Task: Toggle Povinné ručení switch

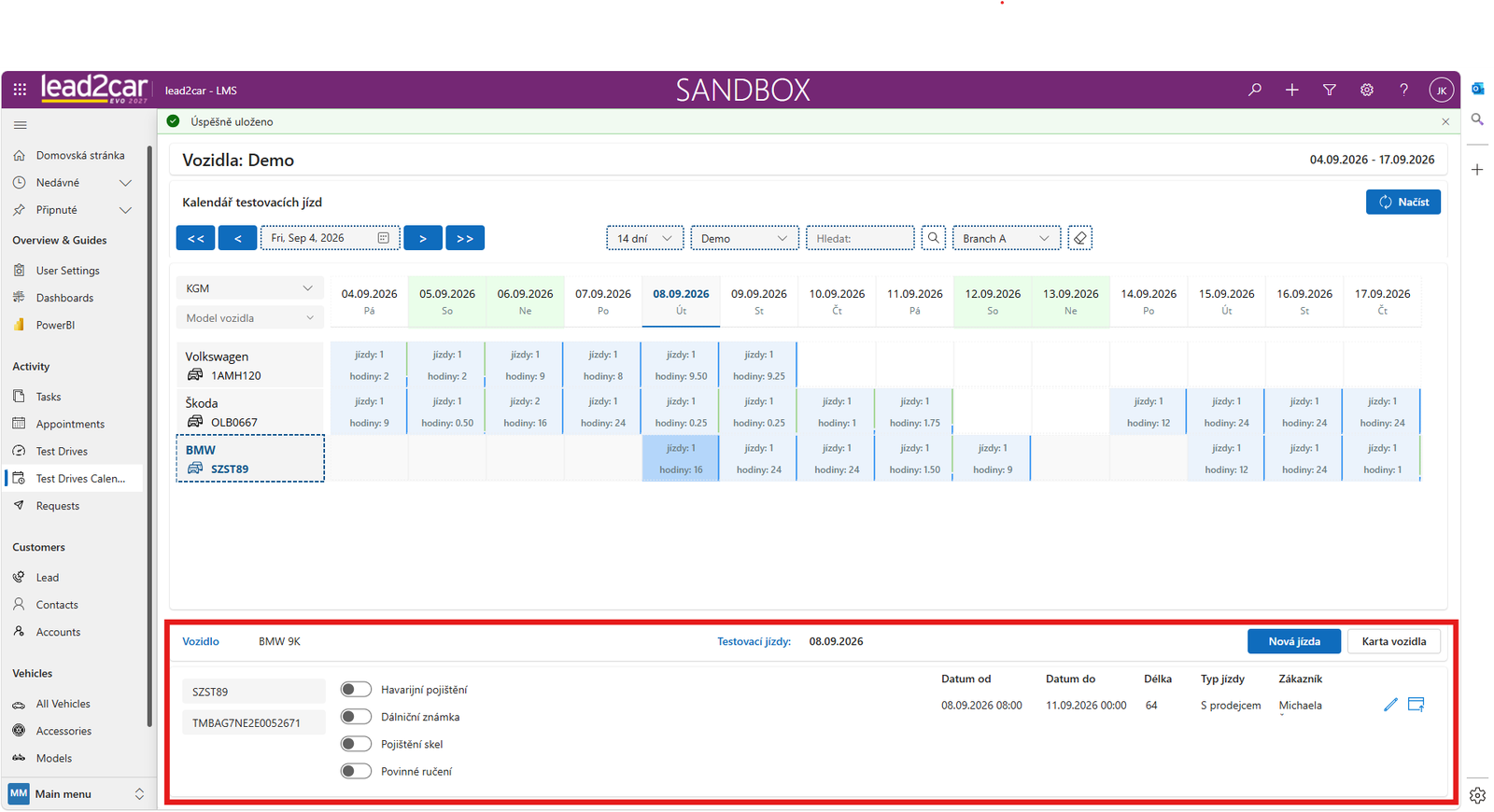Action: tap(356, 771)
